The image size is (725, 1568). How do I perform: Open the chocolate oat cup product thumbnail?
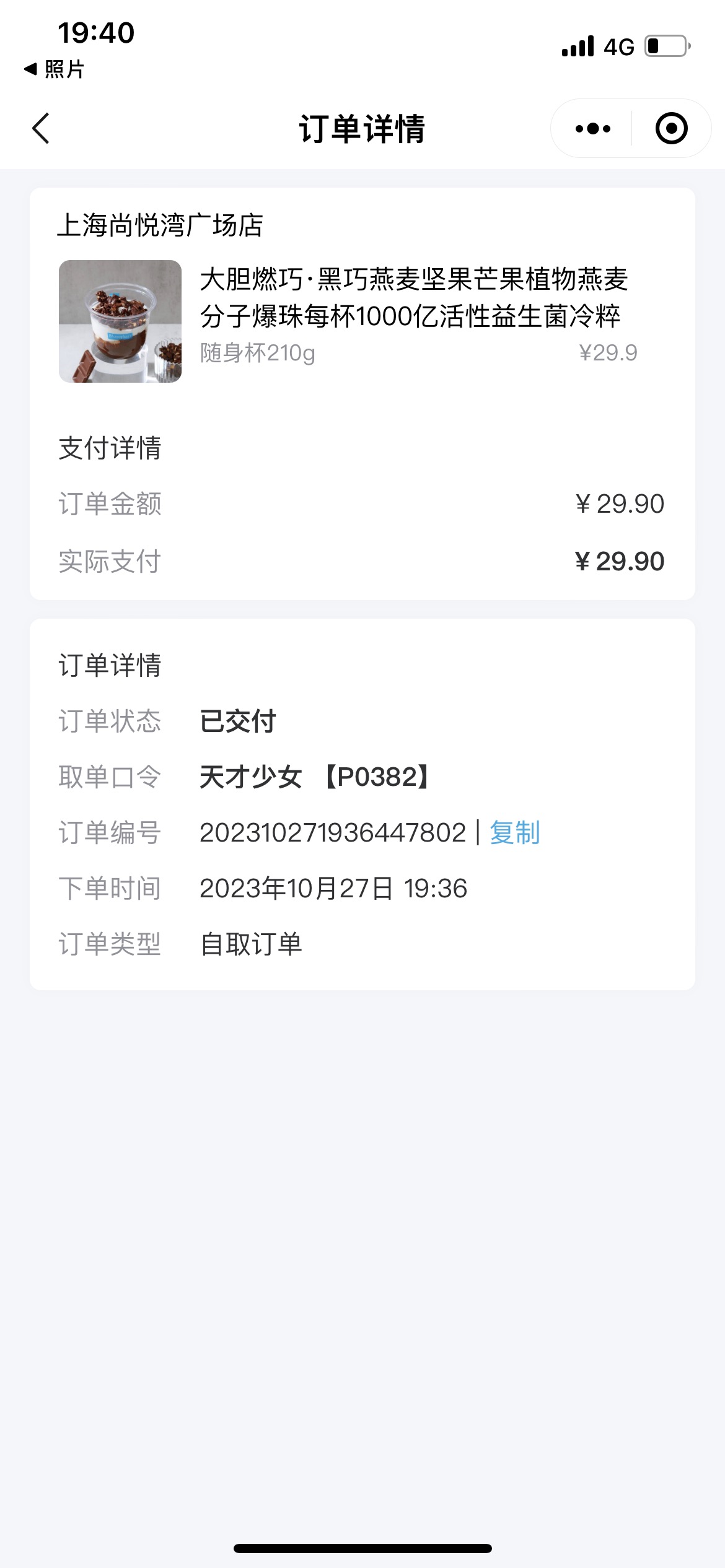click(x=120, y=321)
